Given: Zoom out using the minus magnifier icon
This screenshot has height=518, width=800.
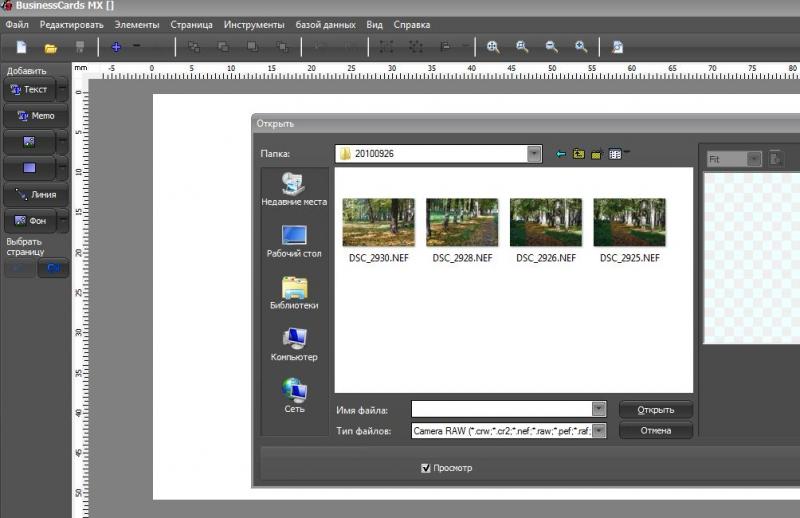Looking at the screenshot, I should (x=552, y=47).
